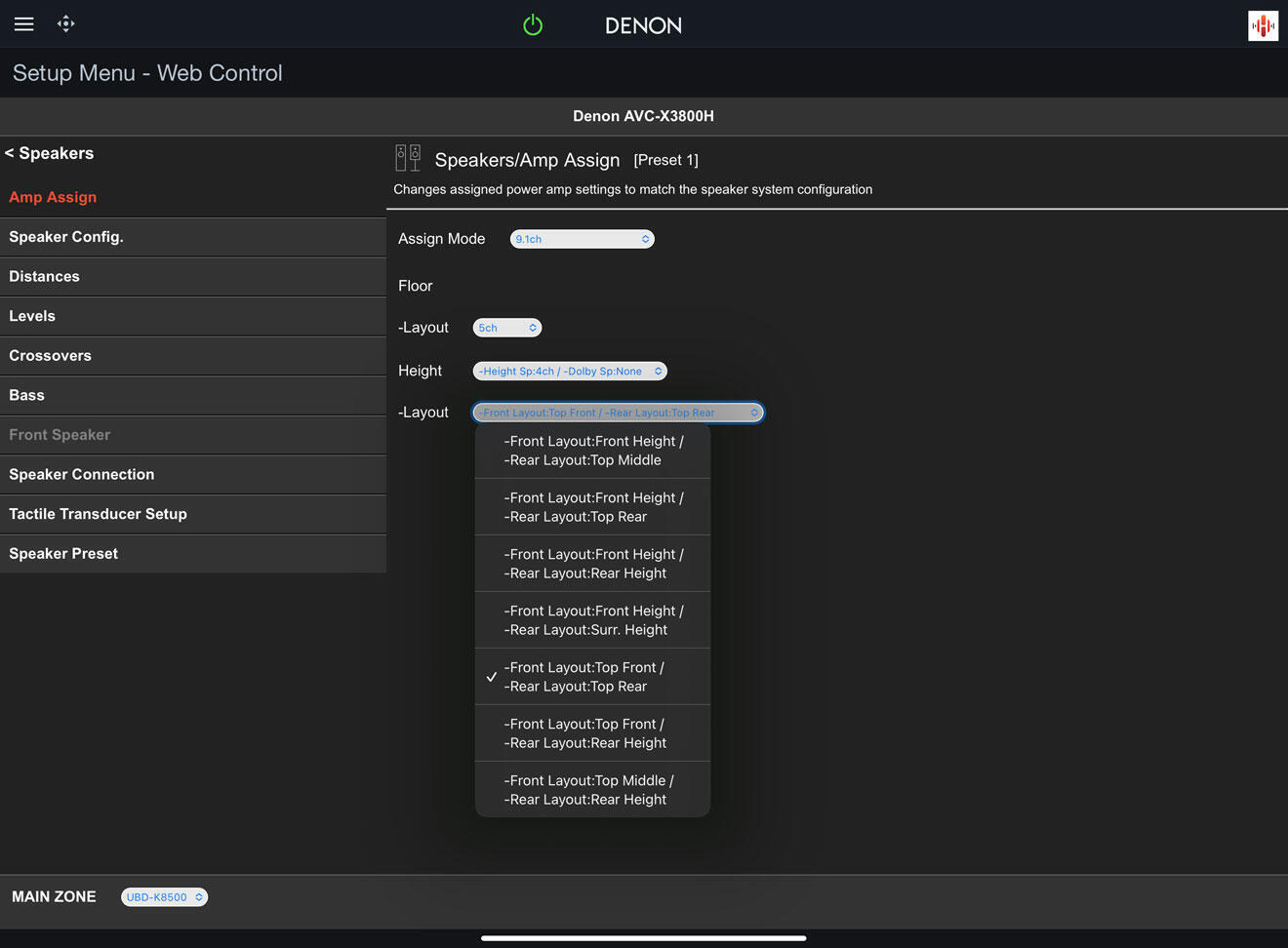The width and height of the screenshot is (1288, 948).
Task: Click the DENON logo
Action: point(643,26)
